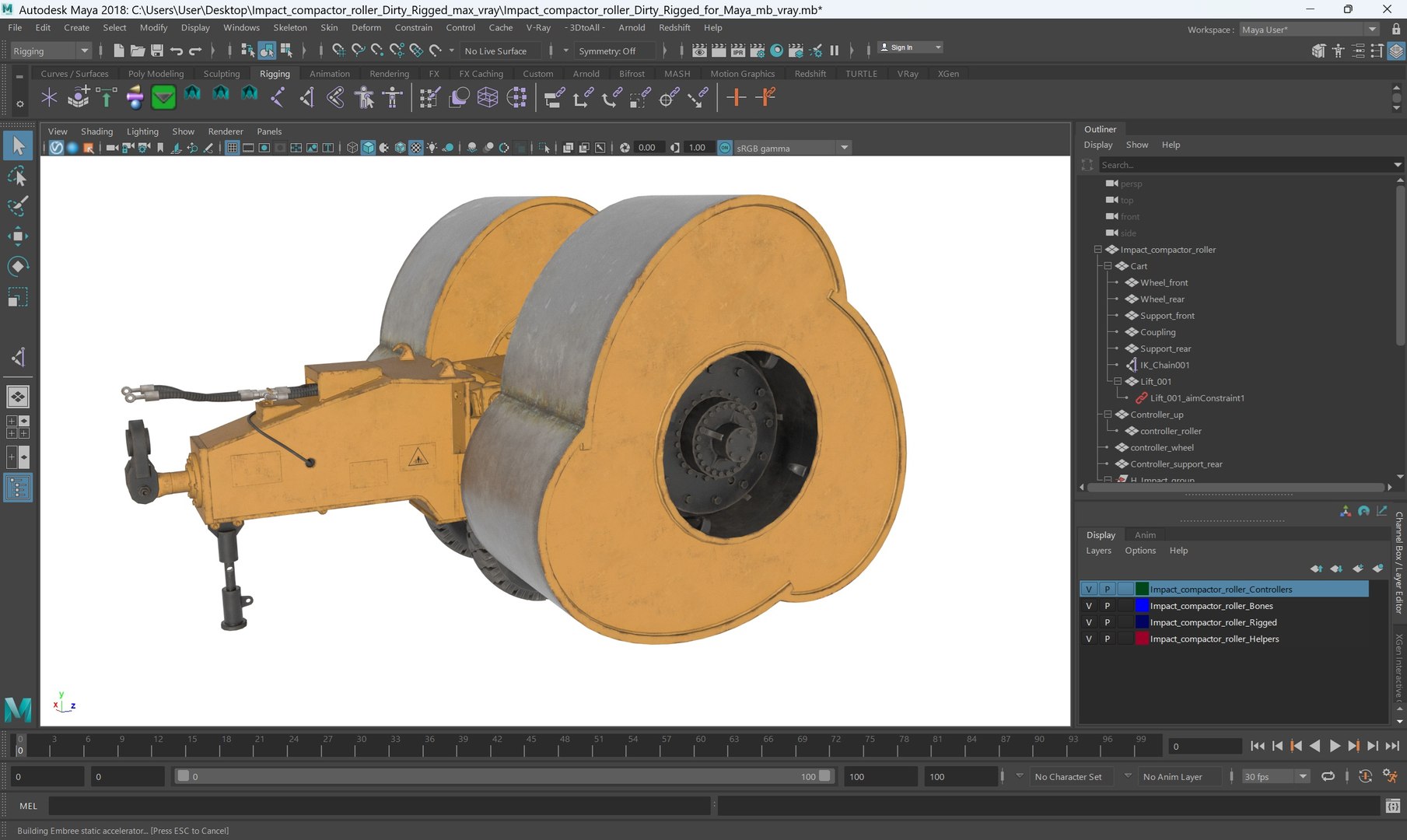Image resolution: width=1407 pixels, height=840 pixels.
Task: Toggle visibility of Impact_compactor_roller_Bones layer
Action: click(1089, 606)
